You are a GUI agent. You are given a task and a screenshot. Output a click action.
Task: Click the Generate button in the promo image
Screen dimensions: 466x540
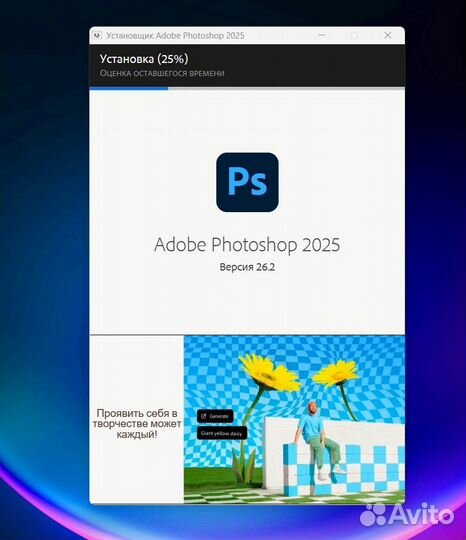(x=215, y=416)
